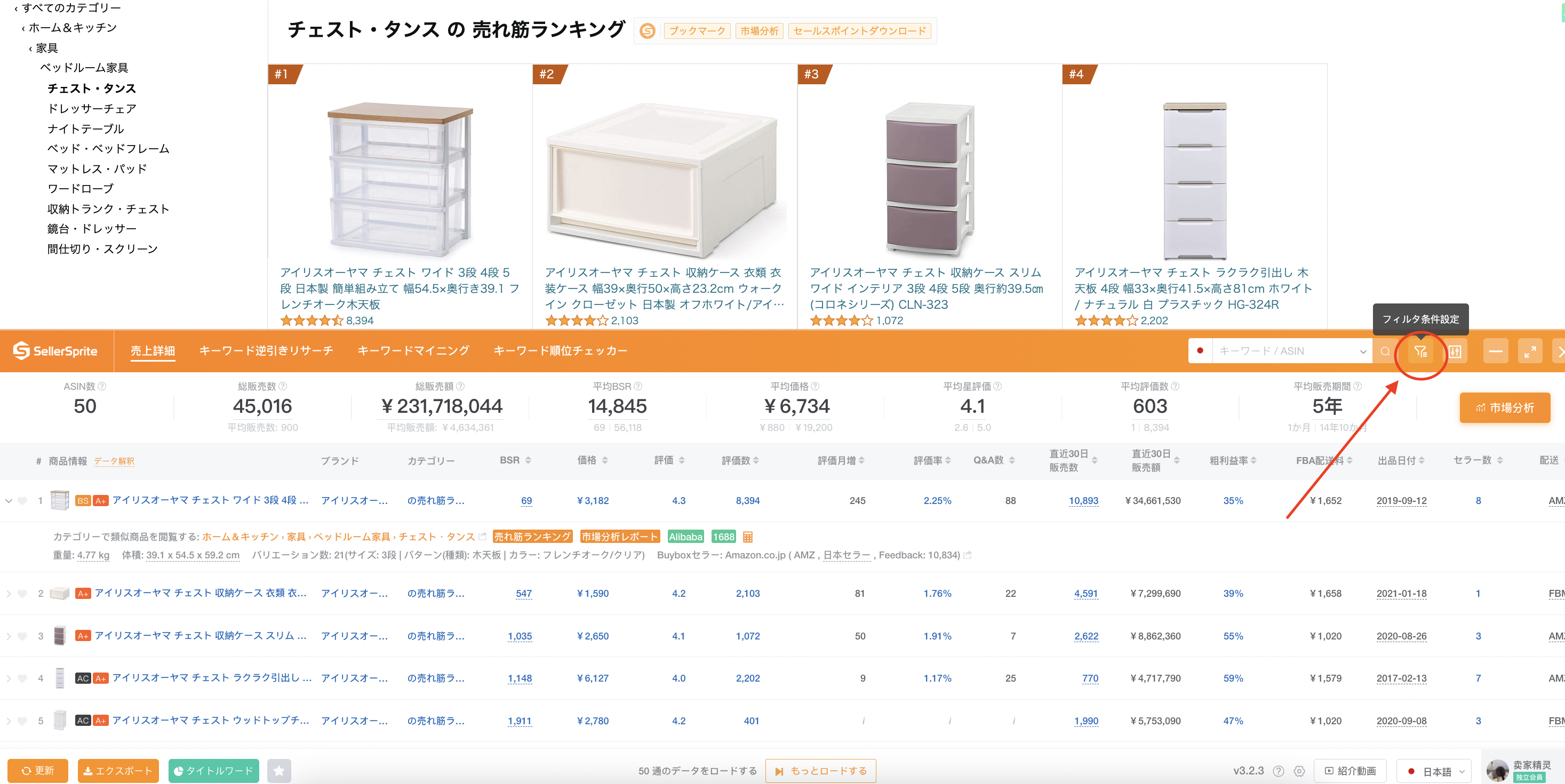Expand row 4 details chevron
1565x784 pixels.
pos(9,678)
